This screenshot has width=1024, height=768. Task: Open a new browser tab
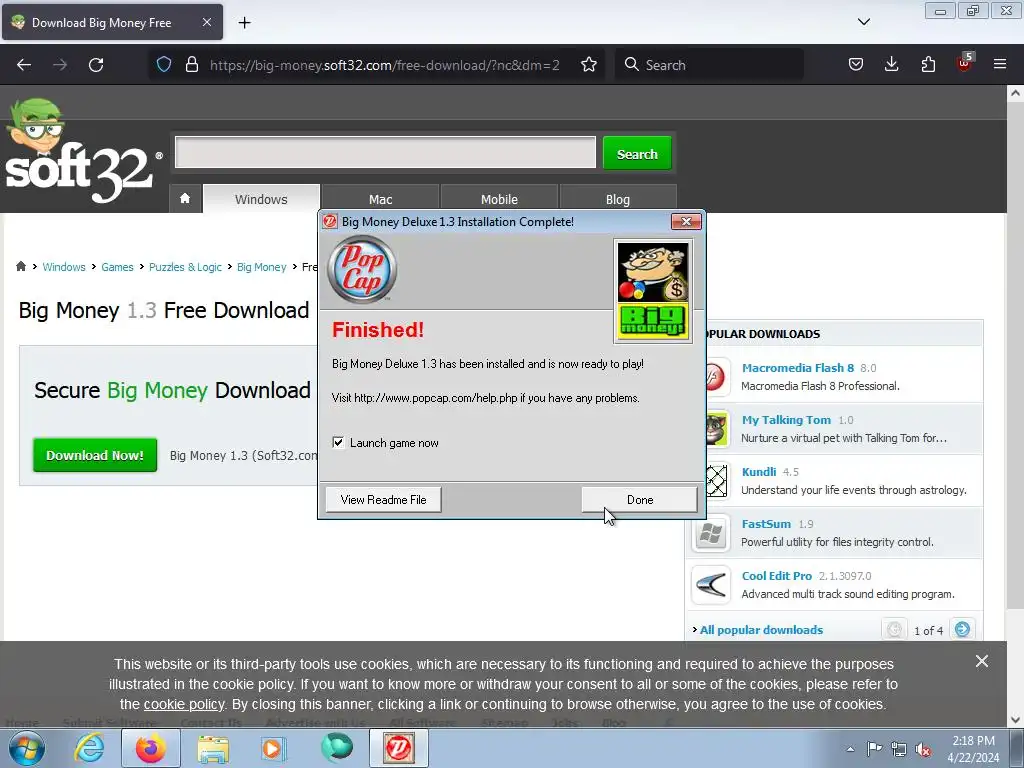click(244, 23)
